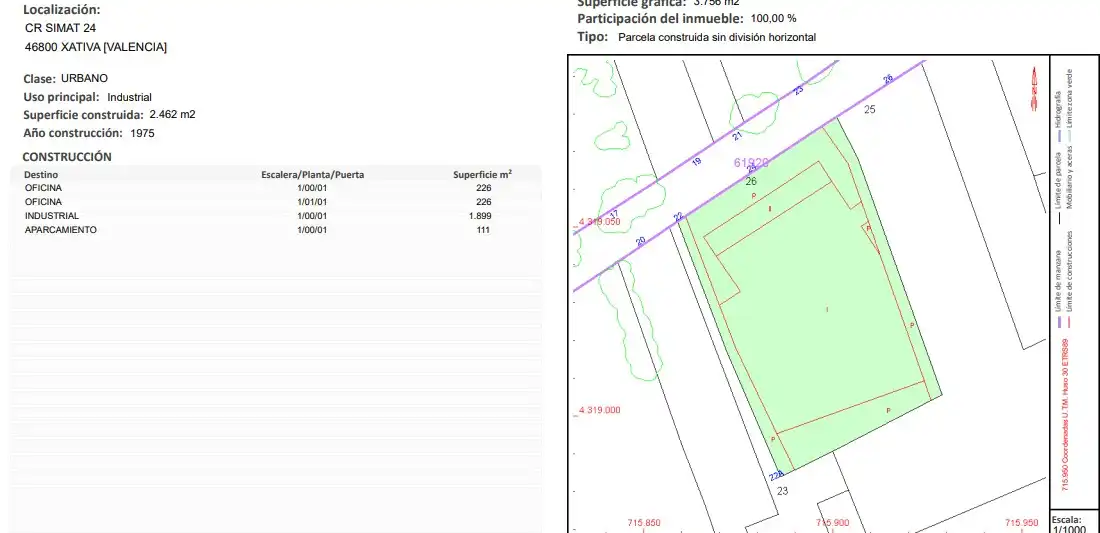The image size is (1100, 533).
Task: Click the 'URBANO' class value
Action: pyautogui.click(x=84, y=79)
